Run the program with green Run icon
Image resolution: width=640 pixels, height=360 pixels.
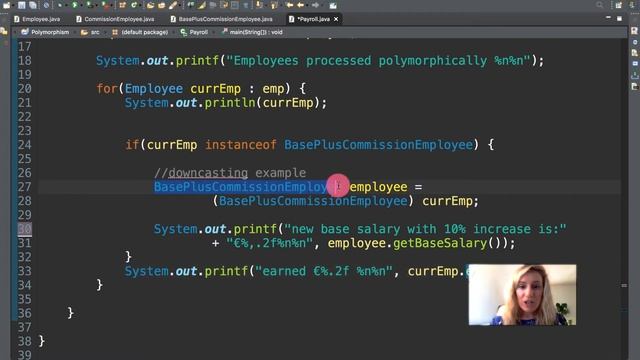[75, 5]
